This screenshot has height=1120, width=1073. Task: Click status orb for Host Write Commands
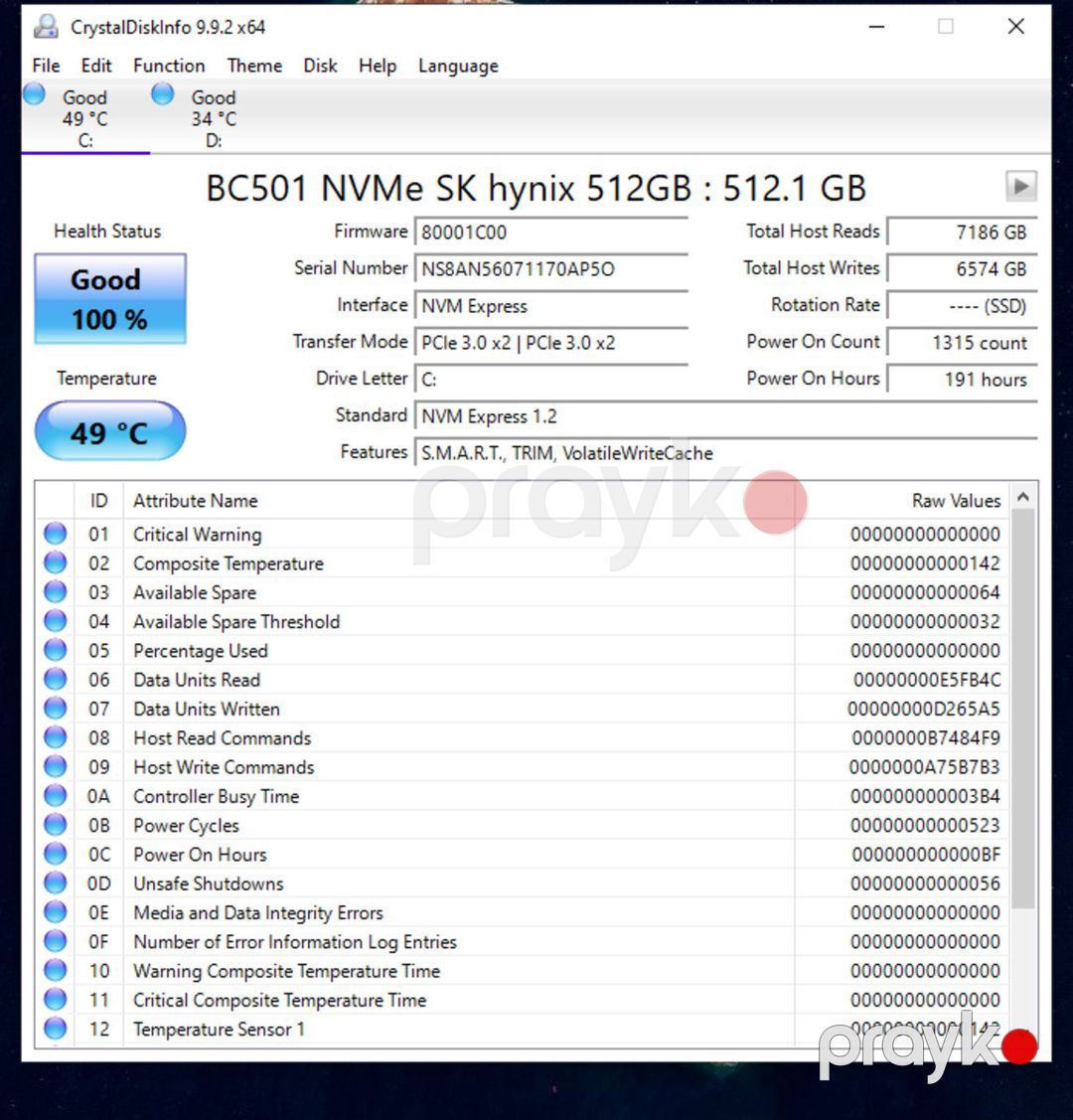(x=55, y=766)
